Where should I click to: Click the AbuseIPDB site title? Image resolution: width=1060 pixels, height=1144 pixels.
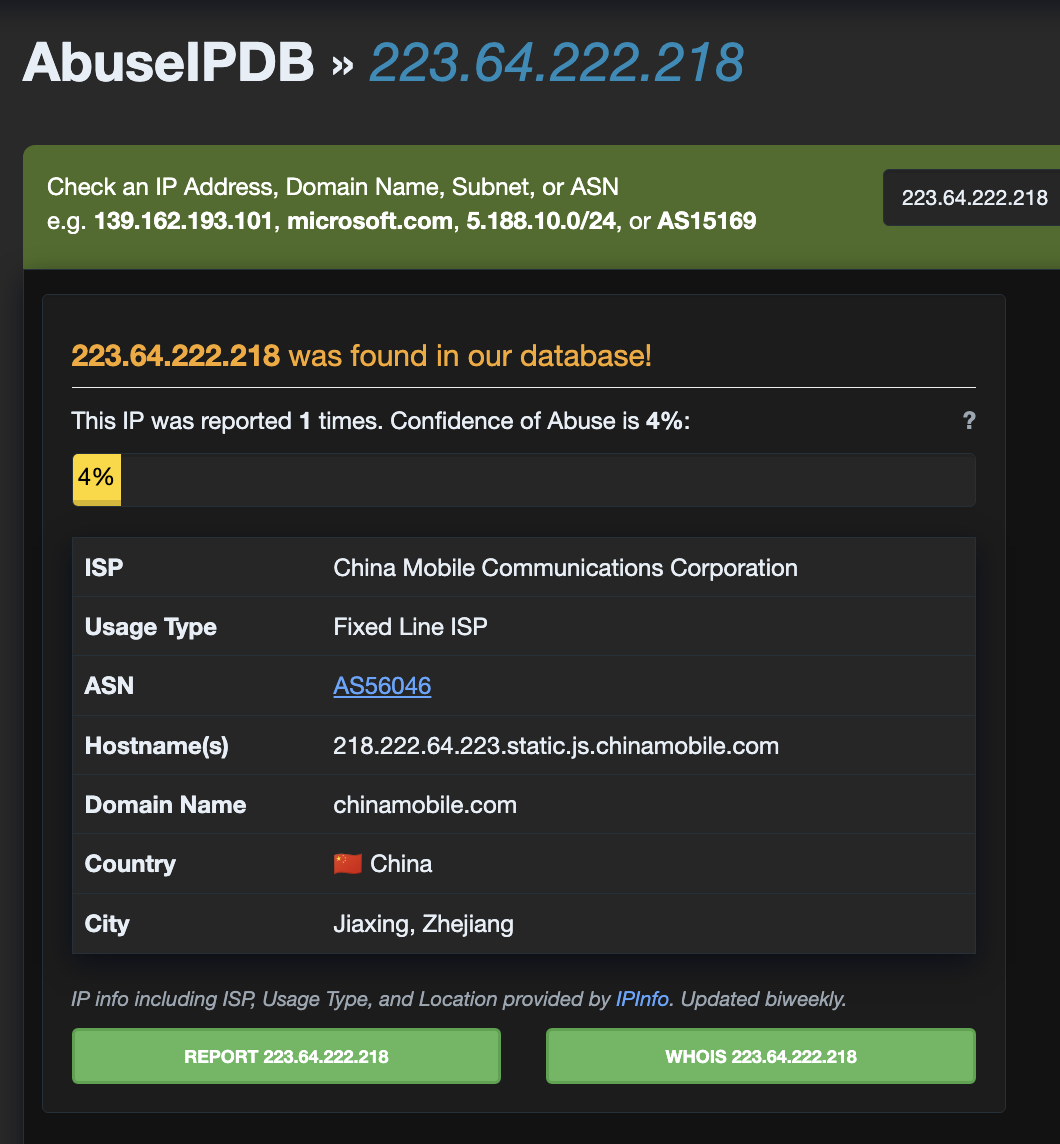pos(168,62)
